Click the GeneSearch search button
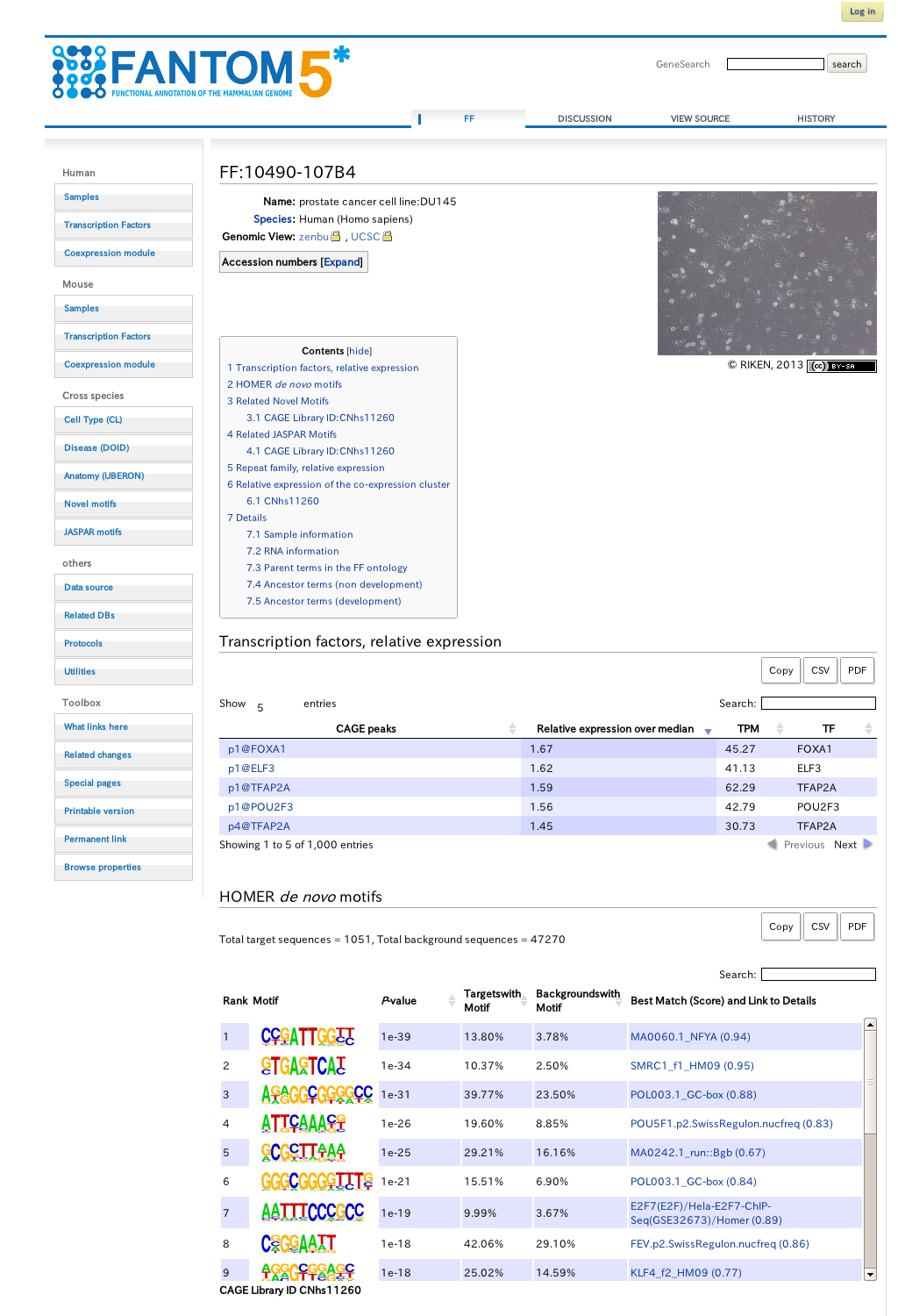Screen dimensions: 898x1316 coord(846,64)
